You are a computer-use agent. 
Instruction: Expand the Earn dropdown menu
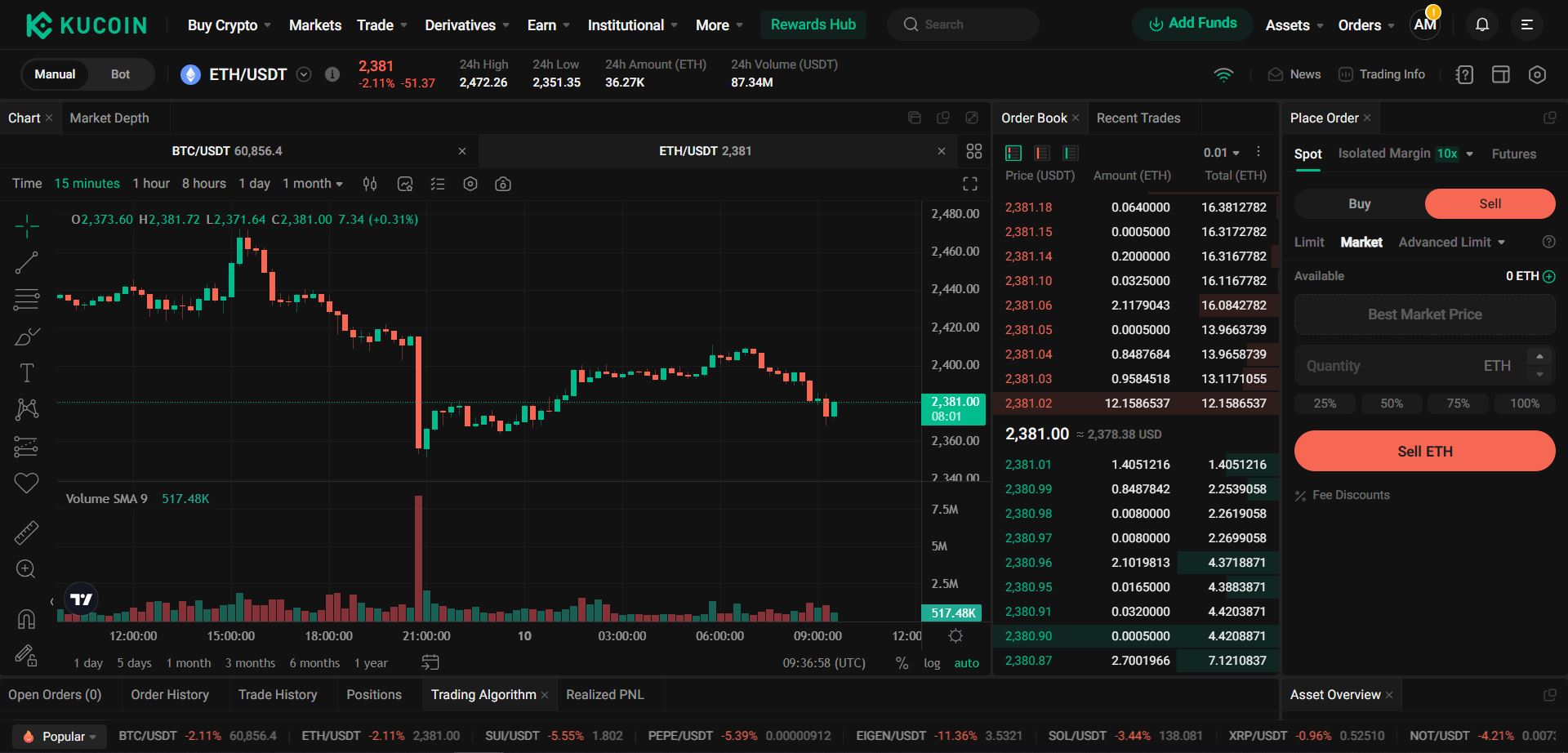click(x=549, y=25)
